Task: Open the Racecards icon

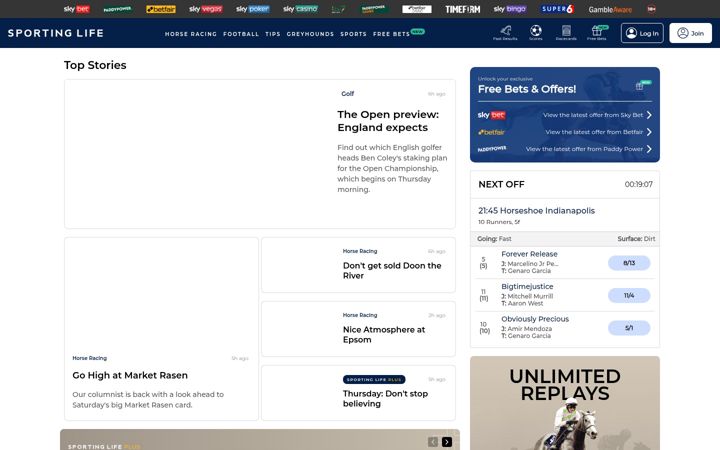Action: pyautogui.click(x=566, y=33)
